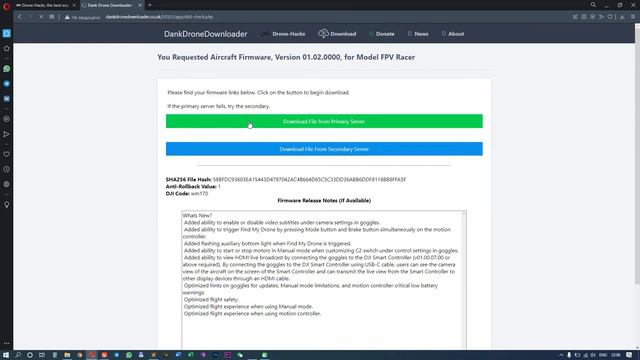This screenshot has width=640, height=360.
Task: Click the DJI Code wm170 text
Action: coord(187,193)
